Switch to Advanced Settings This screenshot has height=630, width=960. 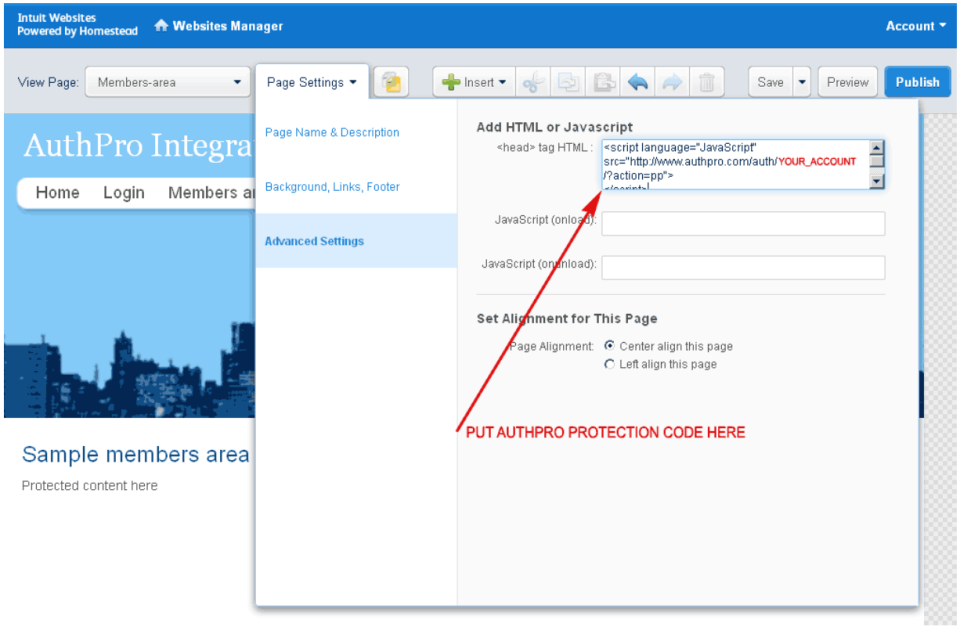[313, 241]
